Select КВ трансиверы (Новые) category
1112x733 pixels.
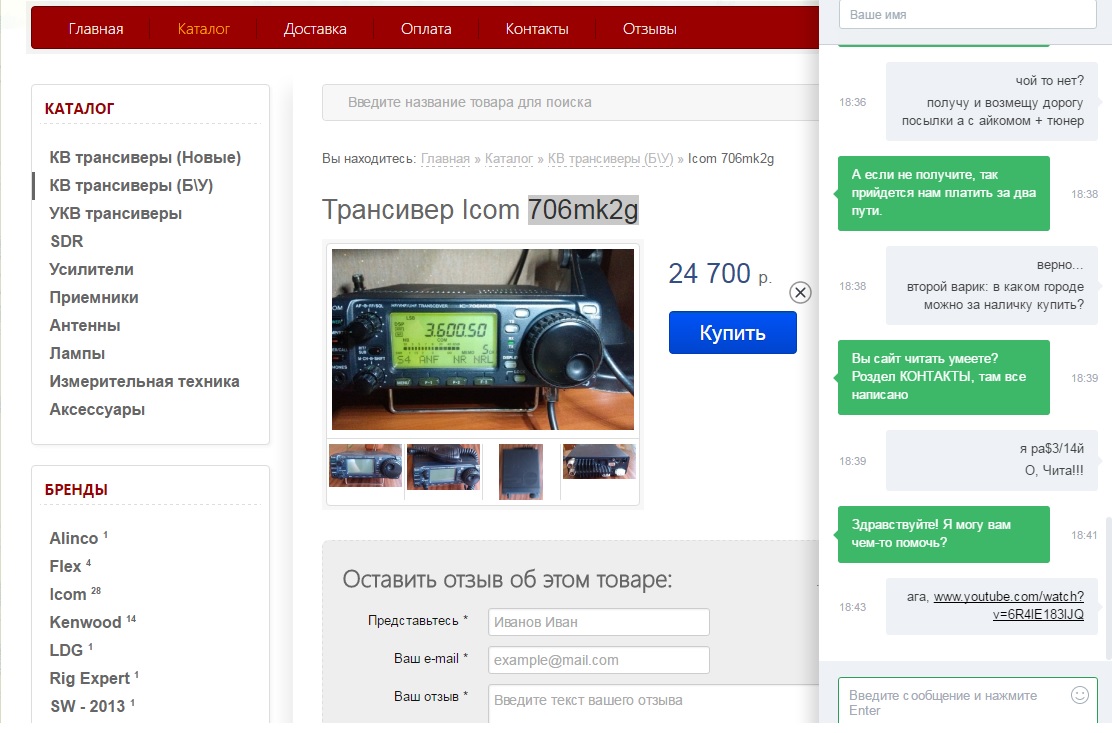click(145, 157)
